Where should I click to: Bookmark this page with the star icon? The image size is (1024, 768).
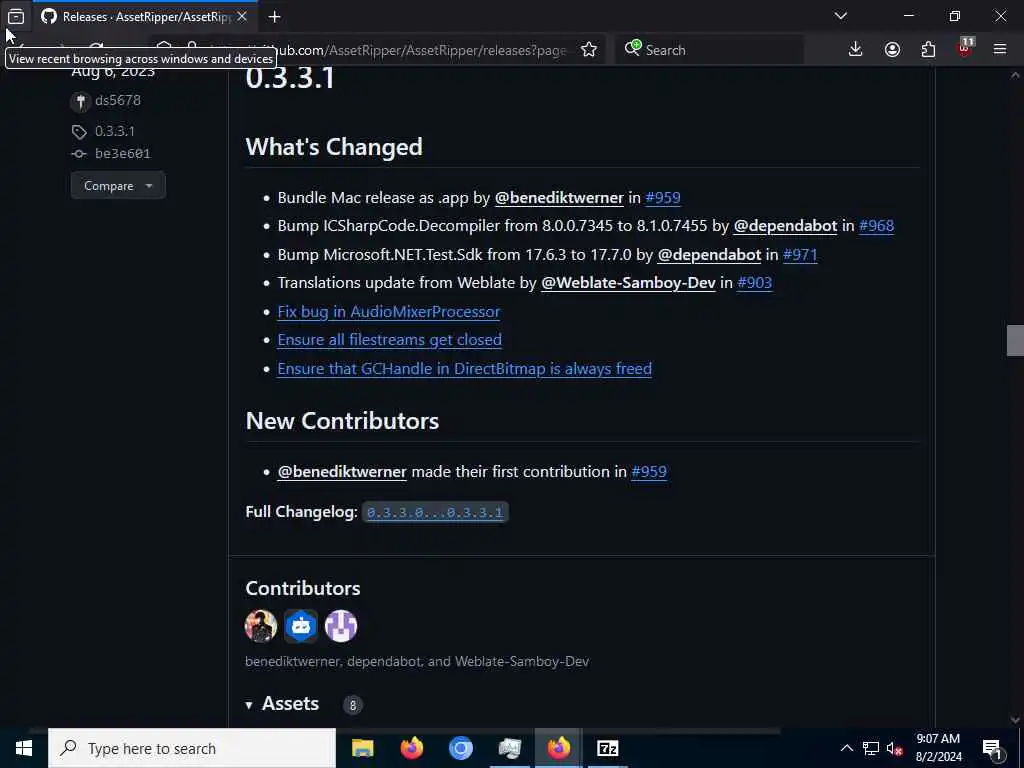(x=588, y=50)
